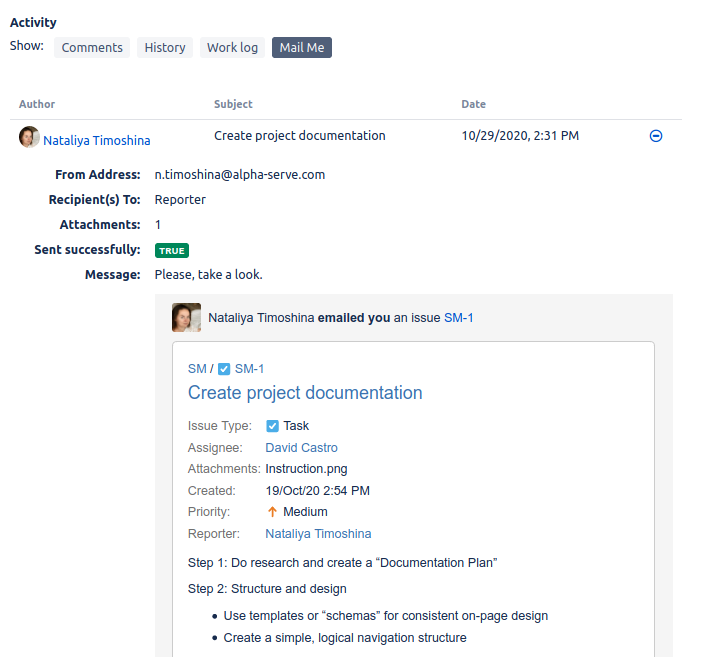Image resolution: width=709 pixels, height=657 pixels.
Task: Open Nataliya Timoshina author profile link
Action: 97,141
